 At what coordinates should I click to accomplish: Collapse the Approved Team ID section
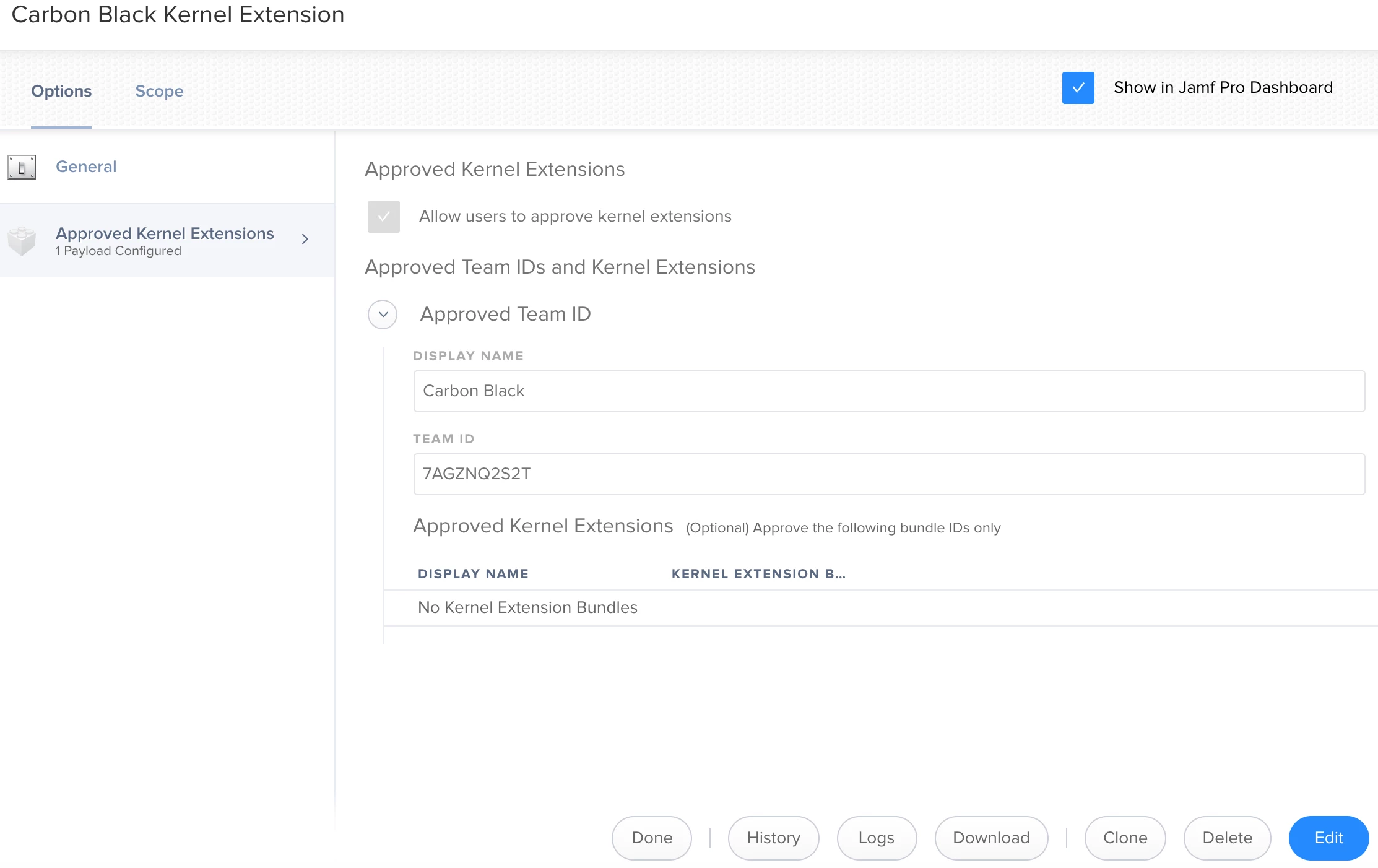point(383,315)
